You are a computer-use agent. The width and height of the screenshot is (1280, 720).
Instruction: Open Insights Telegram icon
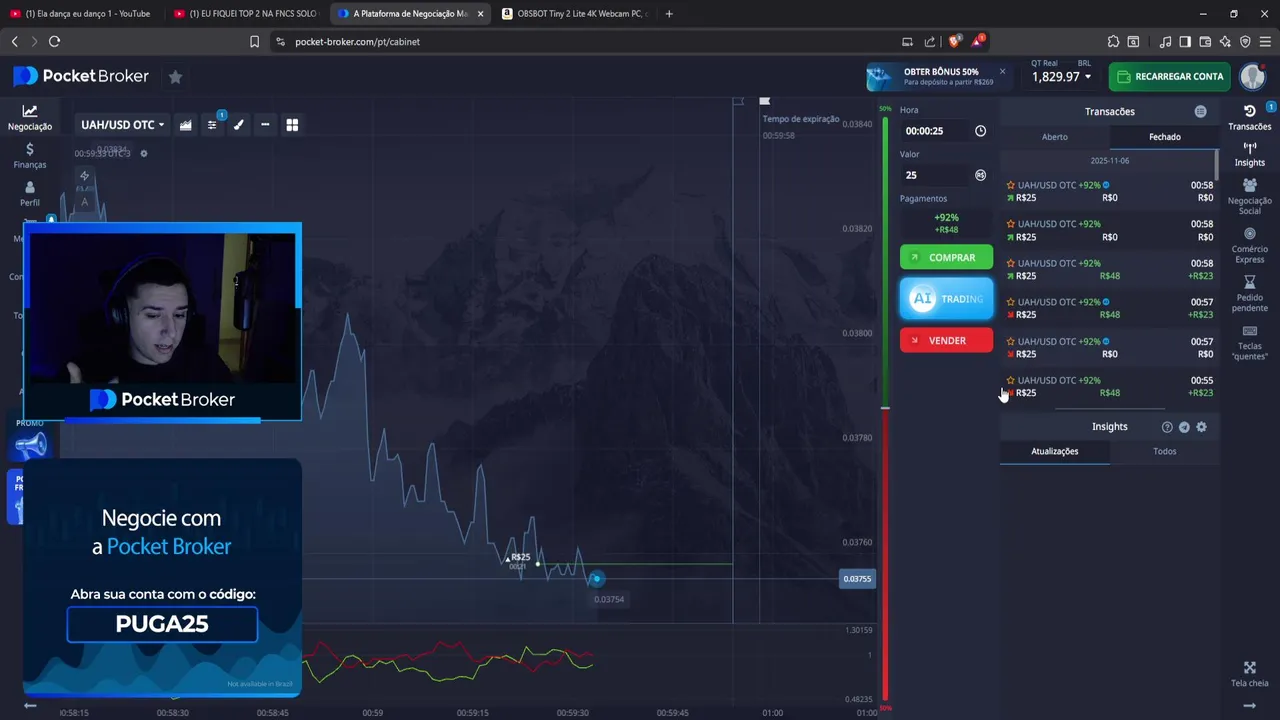click(1184, 427)
